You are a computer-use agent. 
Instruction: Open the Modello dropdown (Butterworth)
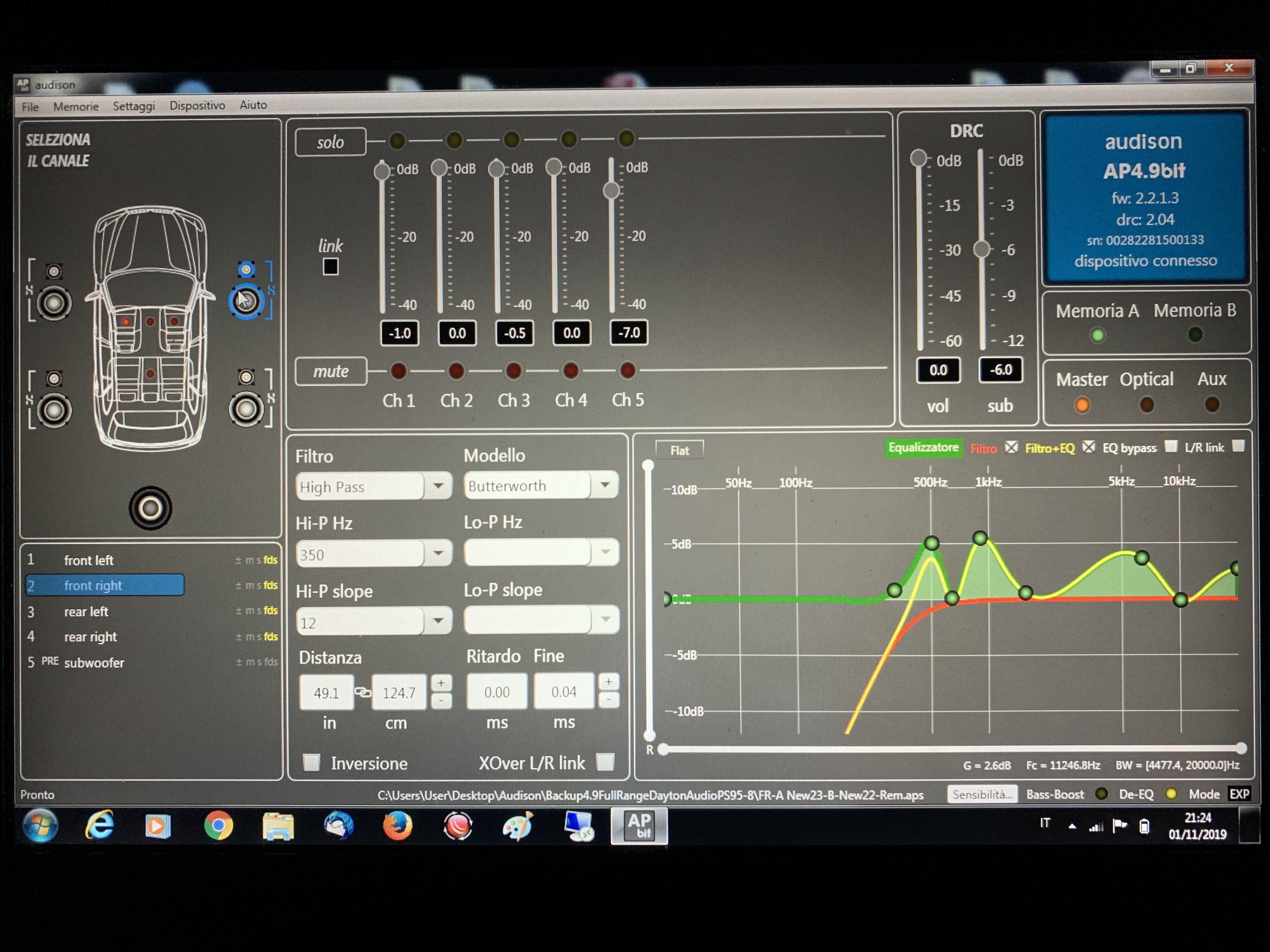(604, 485)
